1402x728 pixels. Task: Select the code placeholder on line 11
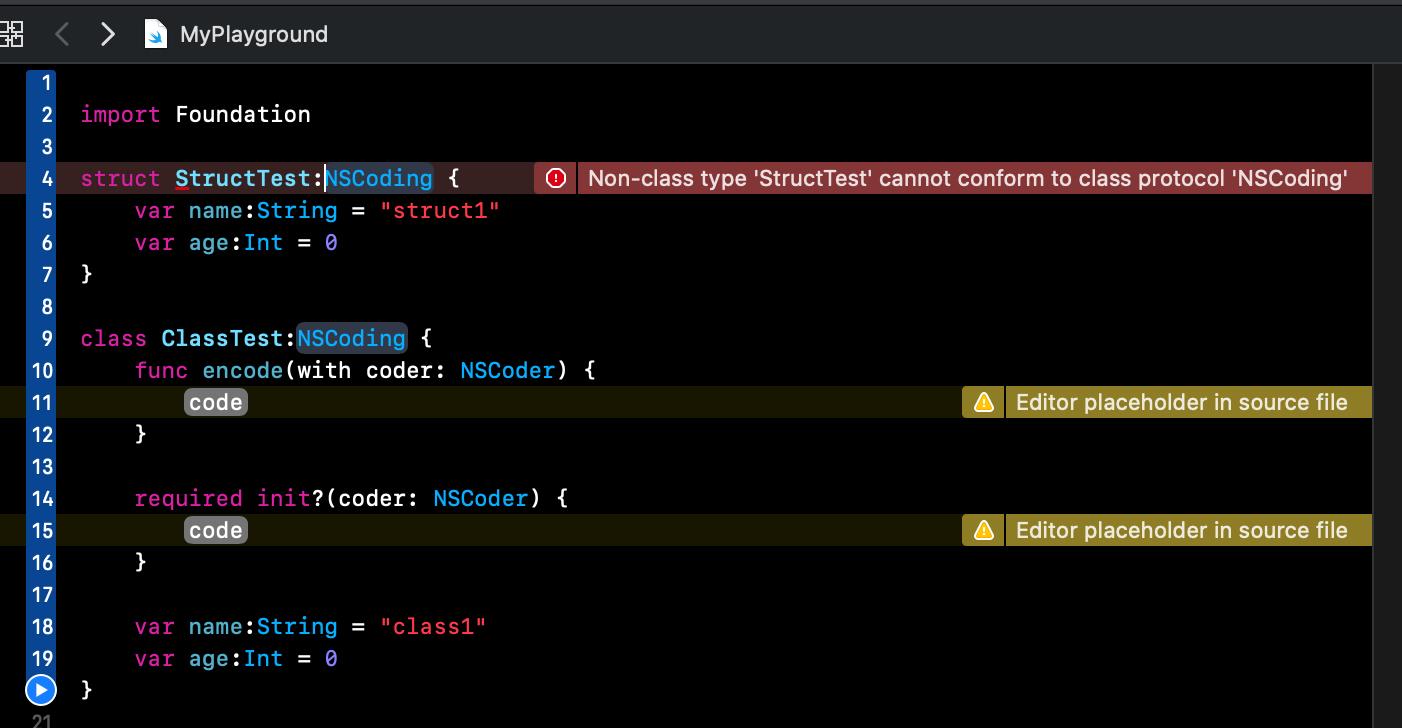pos(216,402)
